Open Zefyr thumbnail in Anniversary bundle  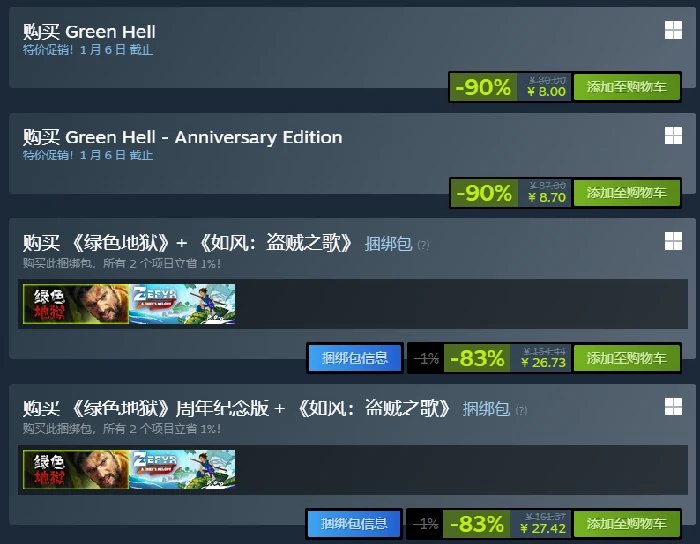tap(182, 469)
